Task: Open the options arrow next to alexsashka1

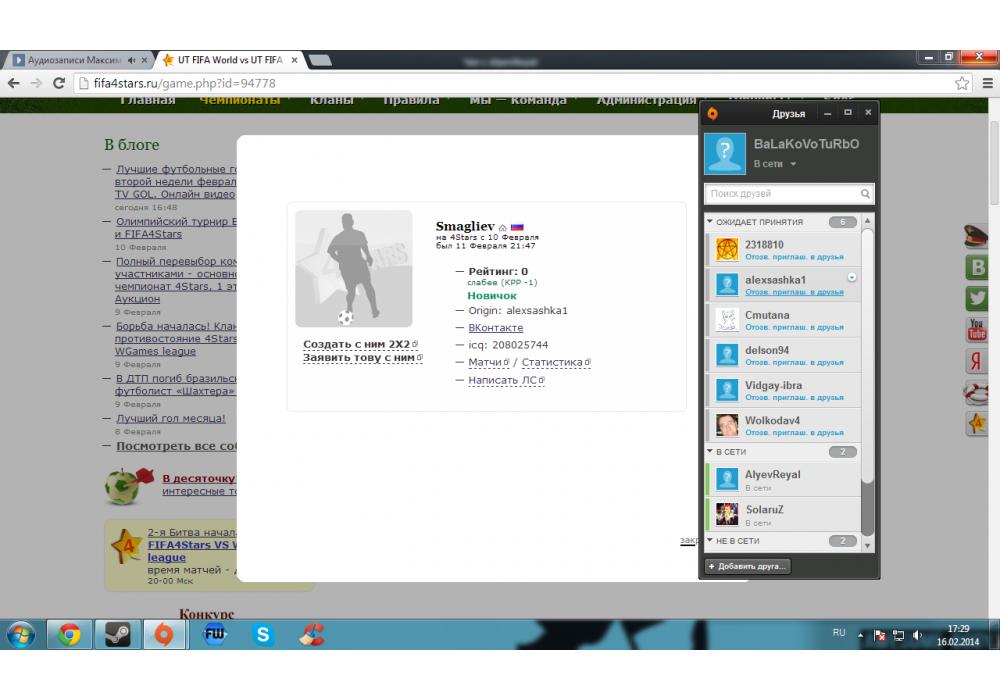Action: (x=852, y=277)
